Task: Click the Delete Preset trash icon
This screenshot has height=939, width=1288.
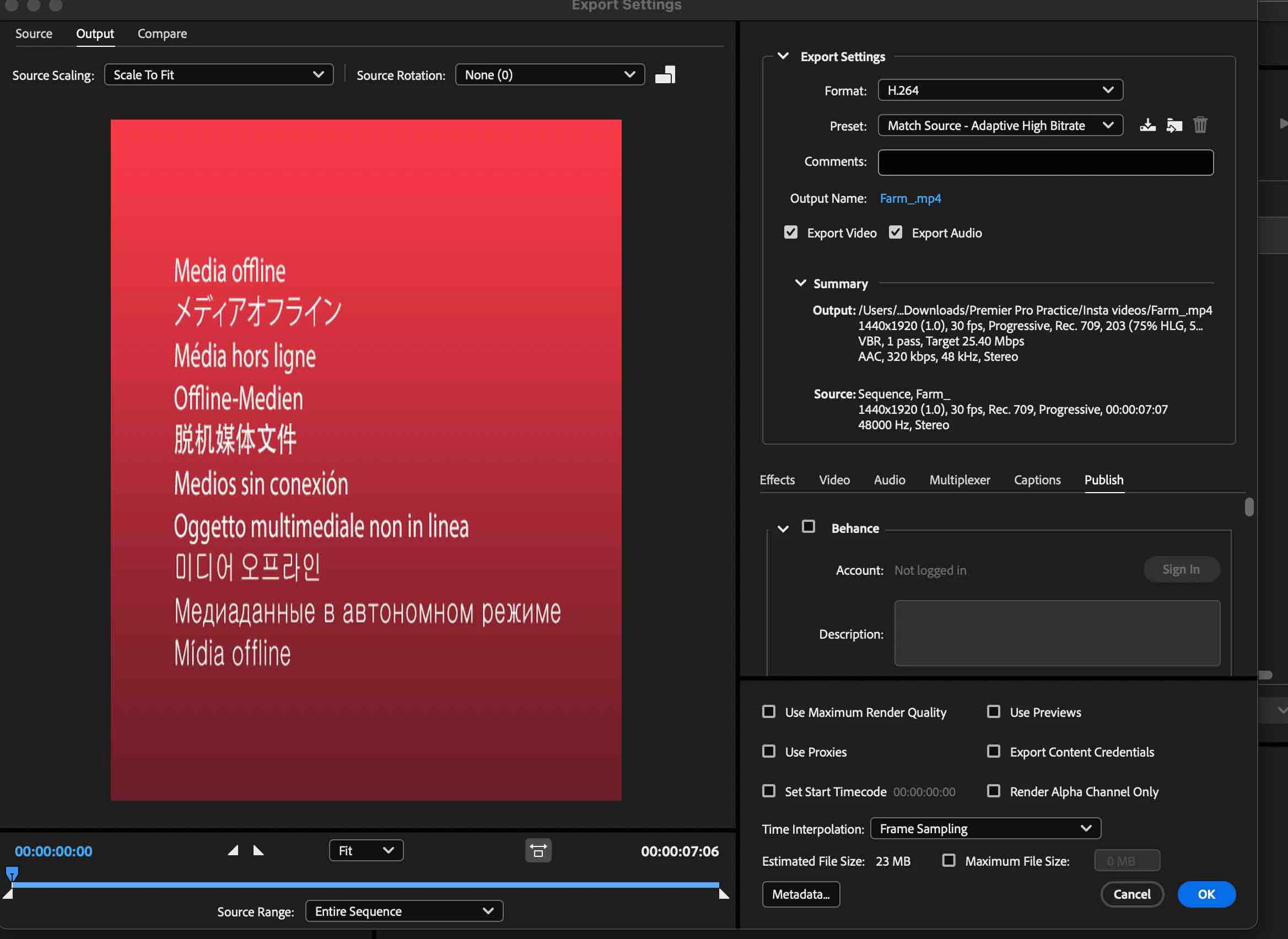Action: point(1200,125)
